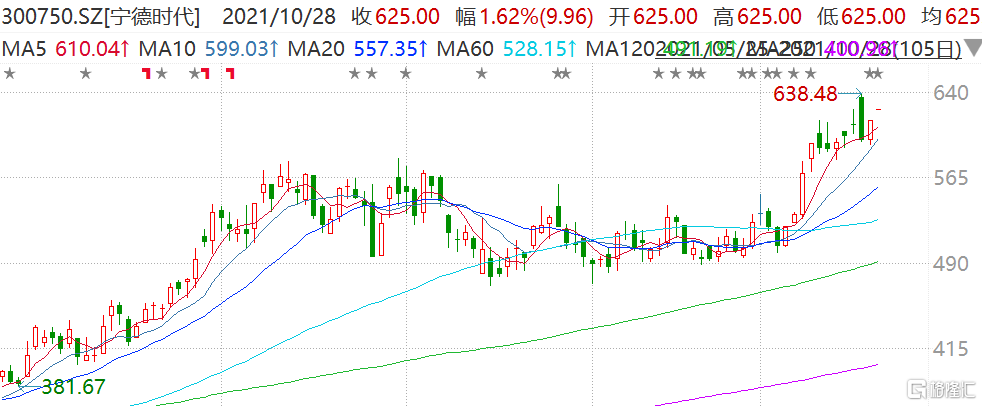Click the 640 price axis label
This screenshot has width=982, height=406.
coord(951,94)
